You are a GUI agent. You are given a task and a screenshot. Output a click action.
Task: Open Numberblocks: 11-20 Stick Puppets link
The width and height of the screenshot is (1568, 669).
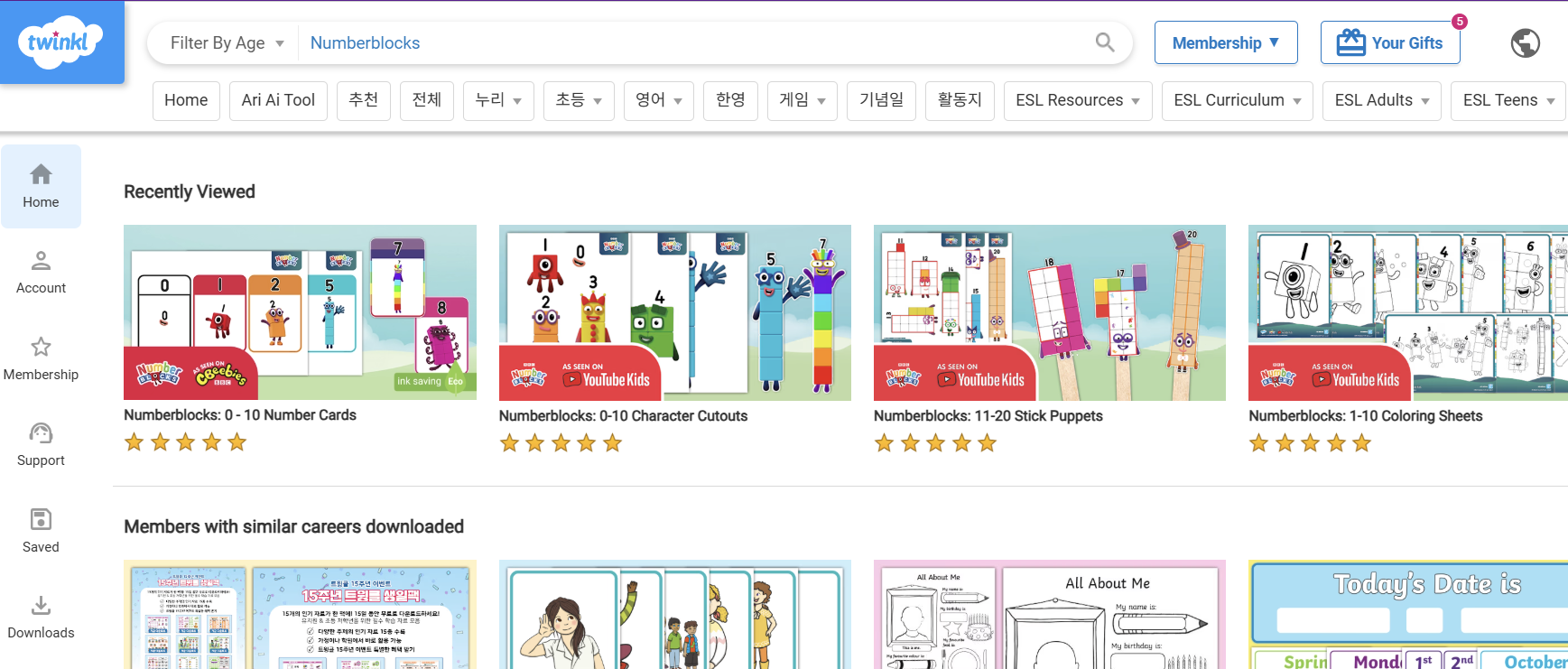[x=988, y=416]
